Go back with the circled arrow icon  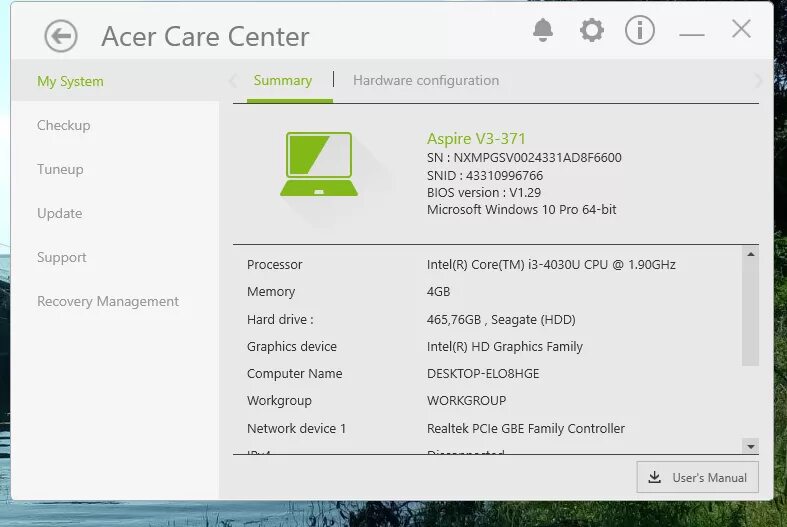61,36
